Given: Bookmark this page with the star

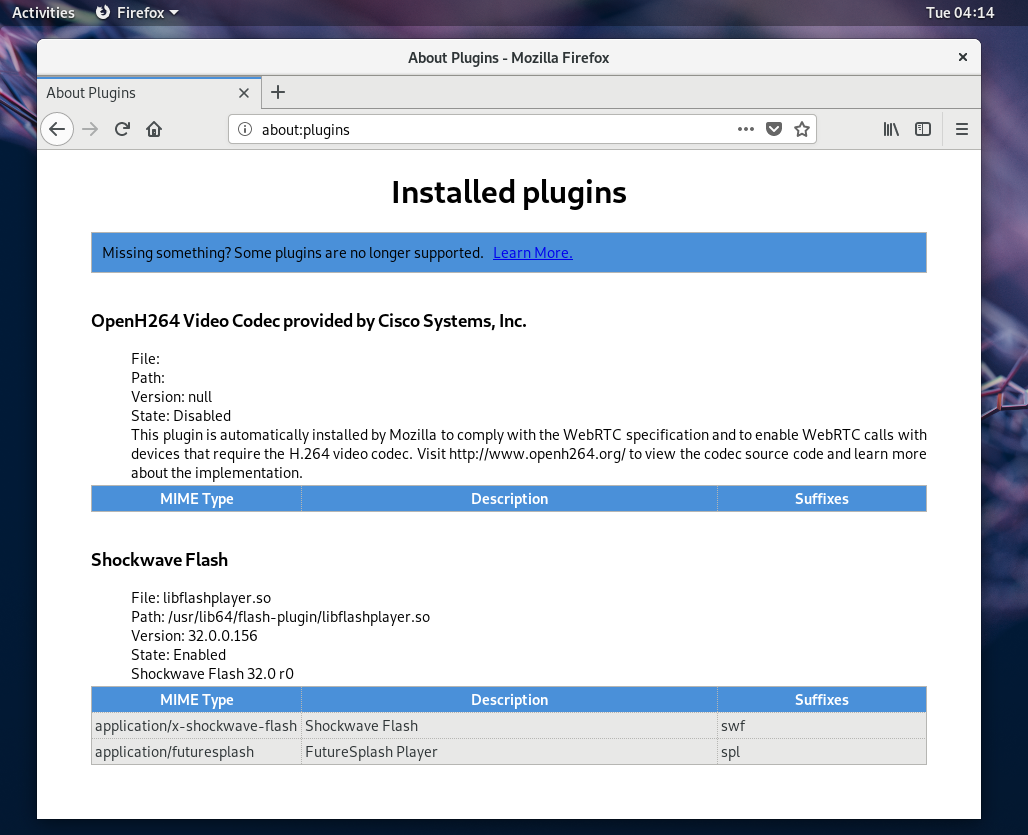Looking at the screenshot, I should [x=801, y=129].
